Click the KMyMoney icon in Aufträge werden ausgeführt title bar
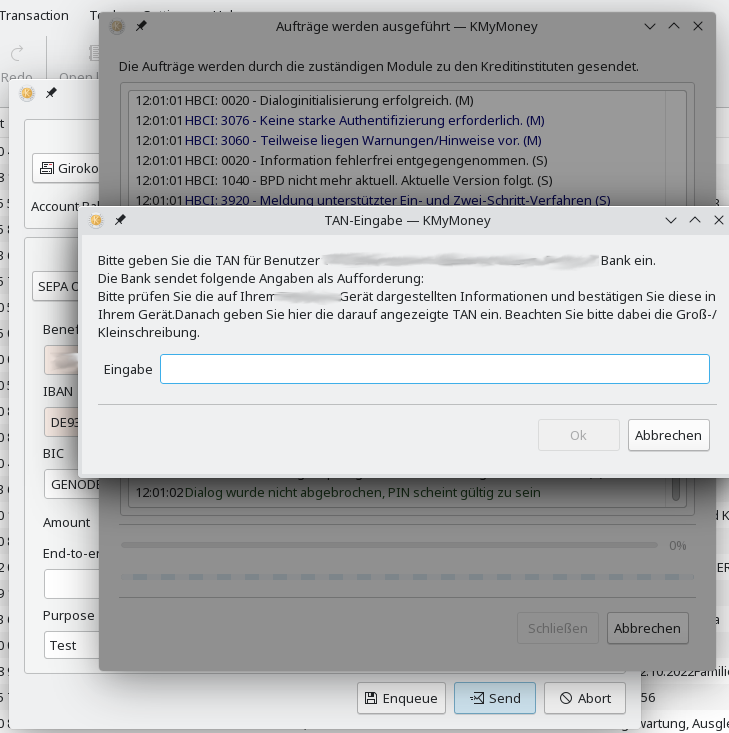729x733 pixels. pyautogui.click(x=117, y=26)
